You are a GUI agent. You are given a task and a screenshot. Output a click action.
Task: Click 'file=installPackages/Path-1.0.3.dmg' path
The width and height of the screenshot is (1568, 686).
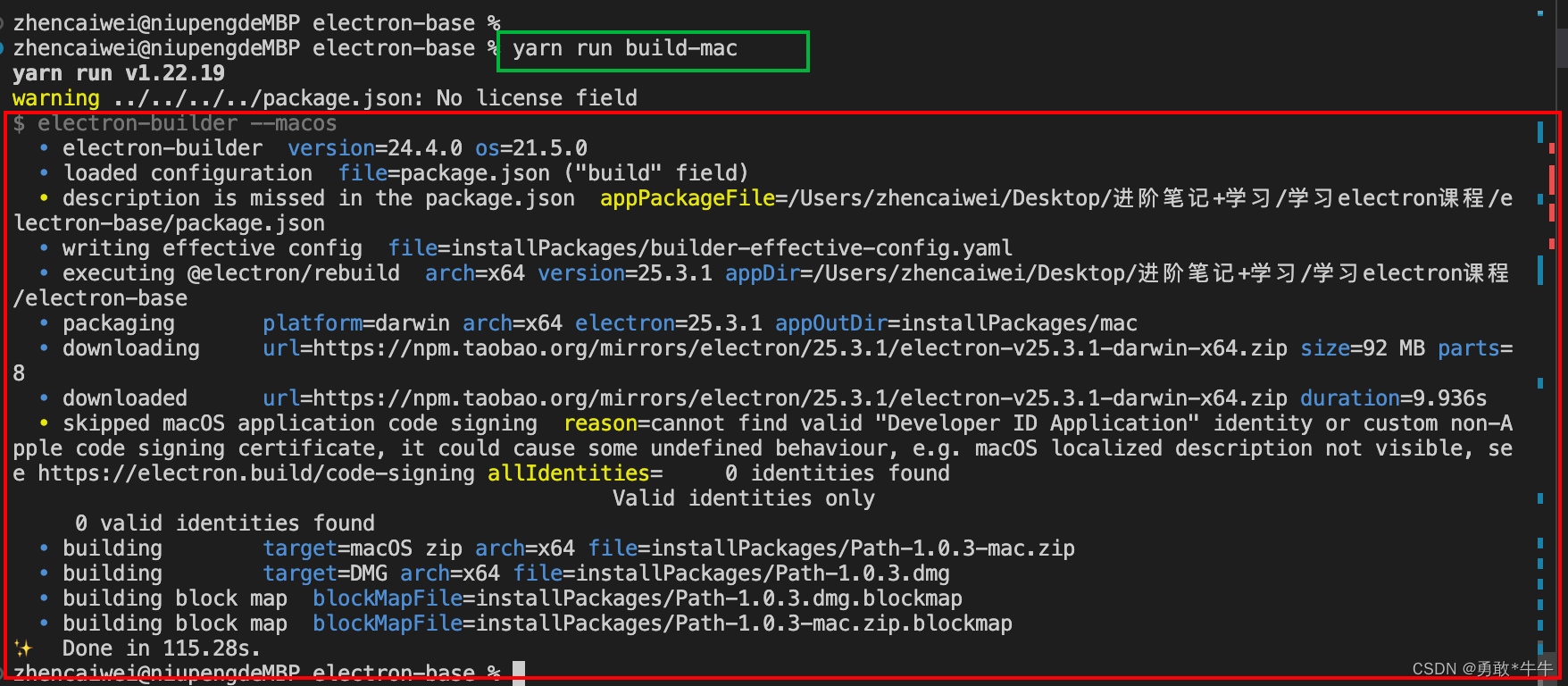731,573
